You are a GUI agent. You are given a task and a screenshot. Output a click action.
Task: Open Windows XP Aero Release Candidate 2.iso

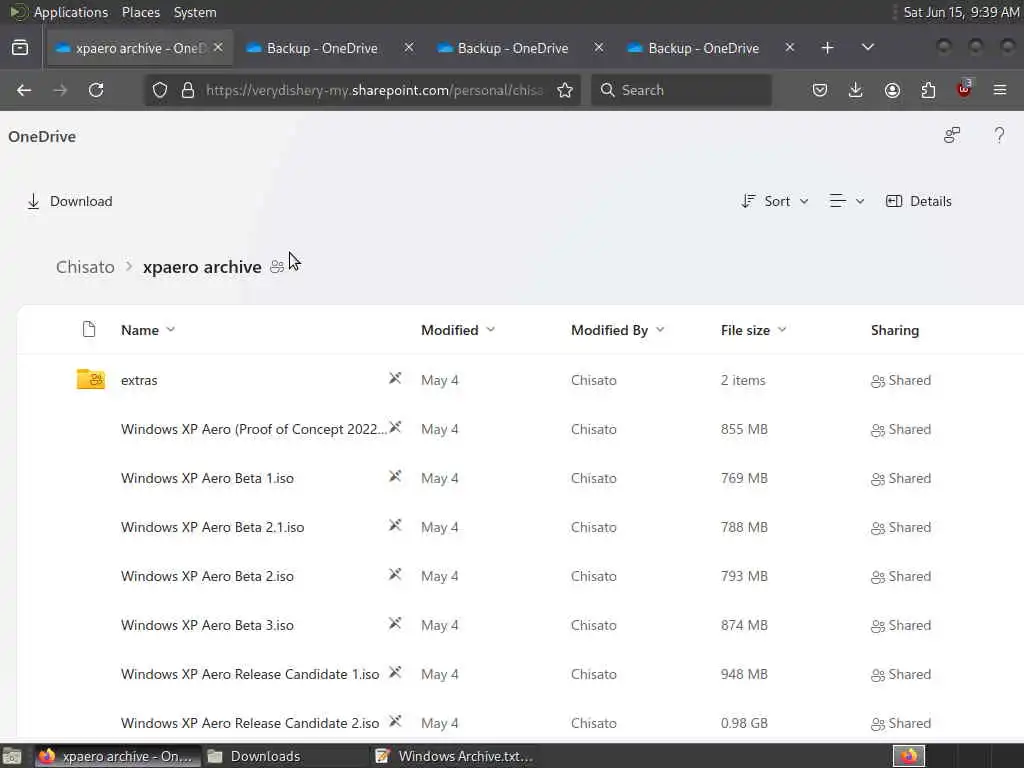[x=249, y=723]
